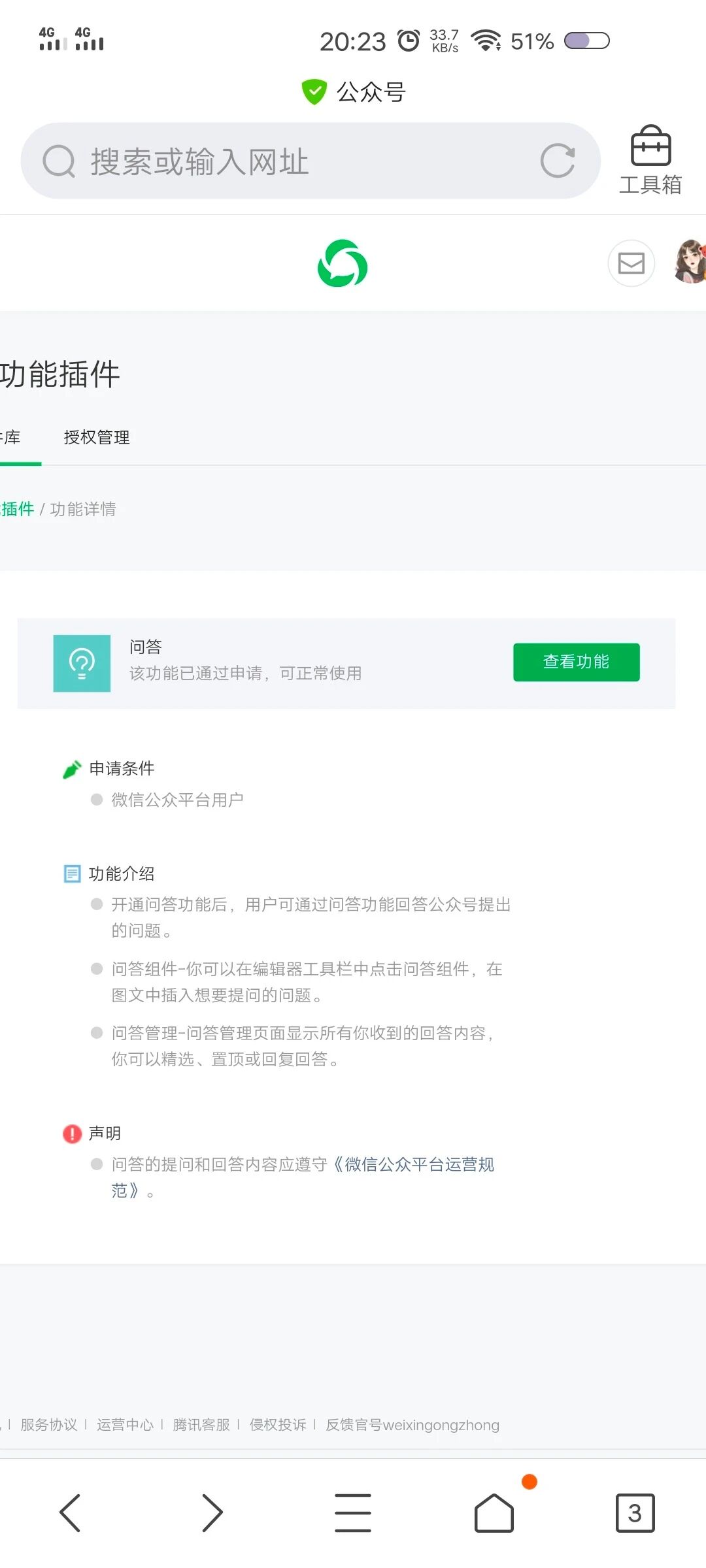Tap the alarm clock status icon

tap(409, 41)
